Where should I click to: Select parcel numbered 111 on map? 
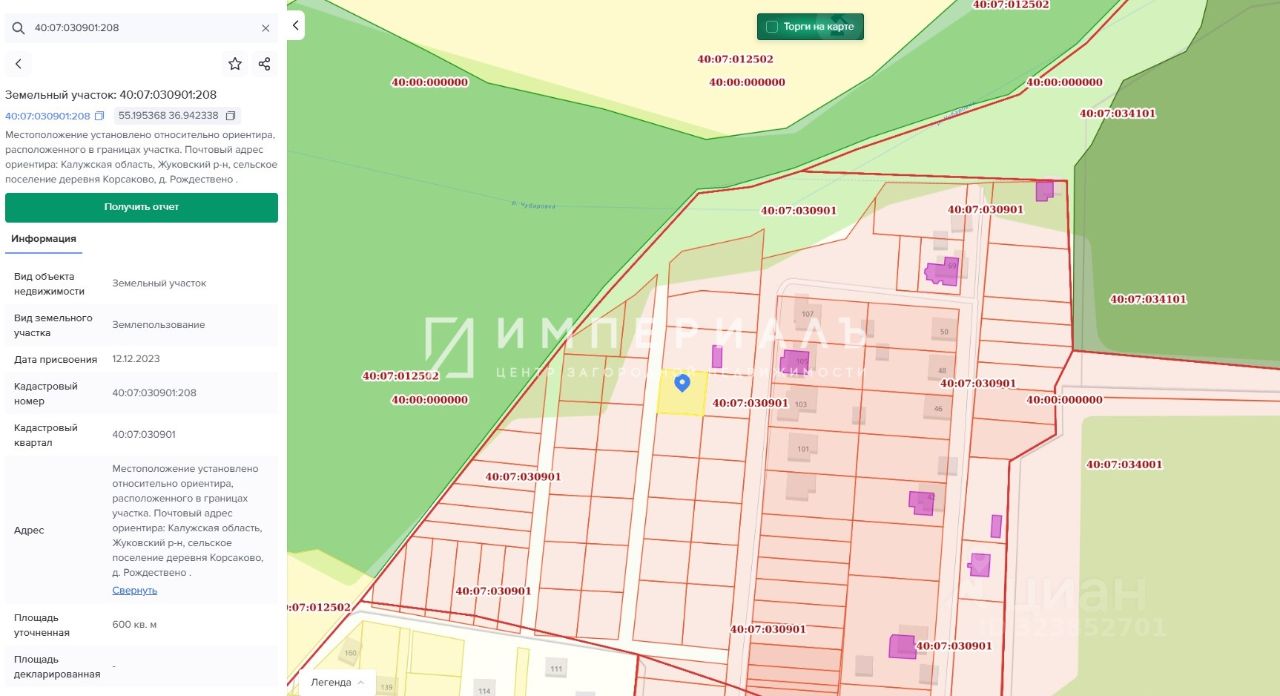coord(556,668)
